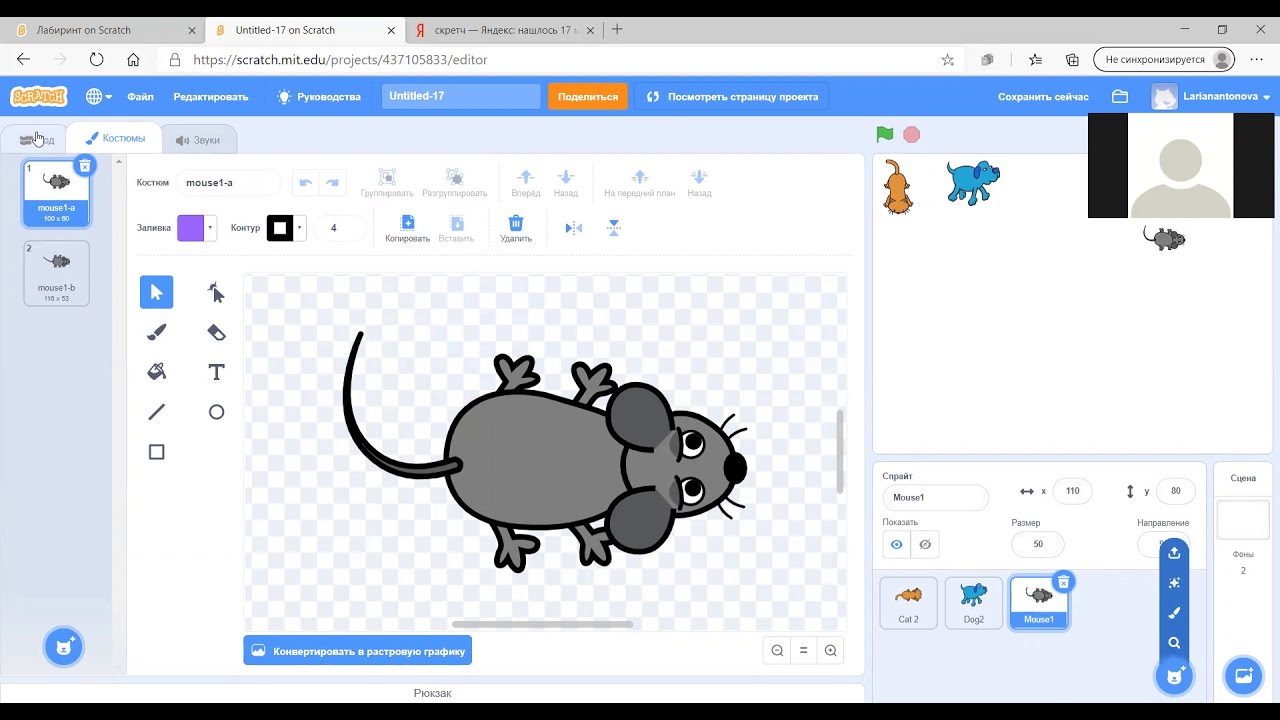Viewport: 1280px width, 720px height.
Task: Edit the sprite name field Mouse1
Action: (x=935, y=497)
